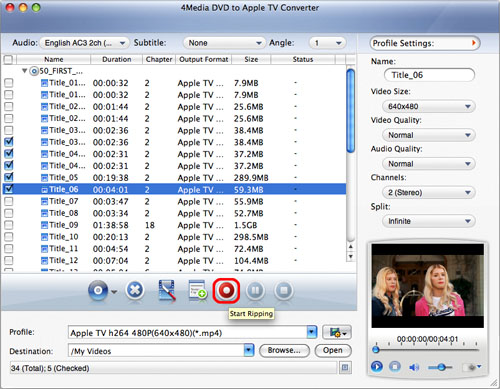Open the Subtitle dropdown

[x=224, y=43]
